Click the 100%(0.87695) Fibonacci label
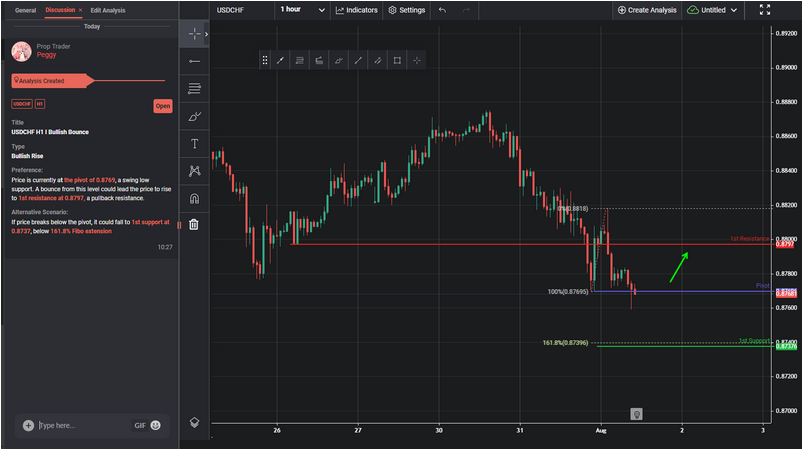This screenshot has width=803, height=449. pyautogui.click(x=568, y=292)
